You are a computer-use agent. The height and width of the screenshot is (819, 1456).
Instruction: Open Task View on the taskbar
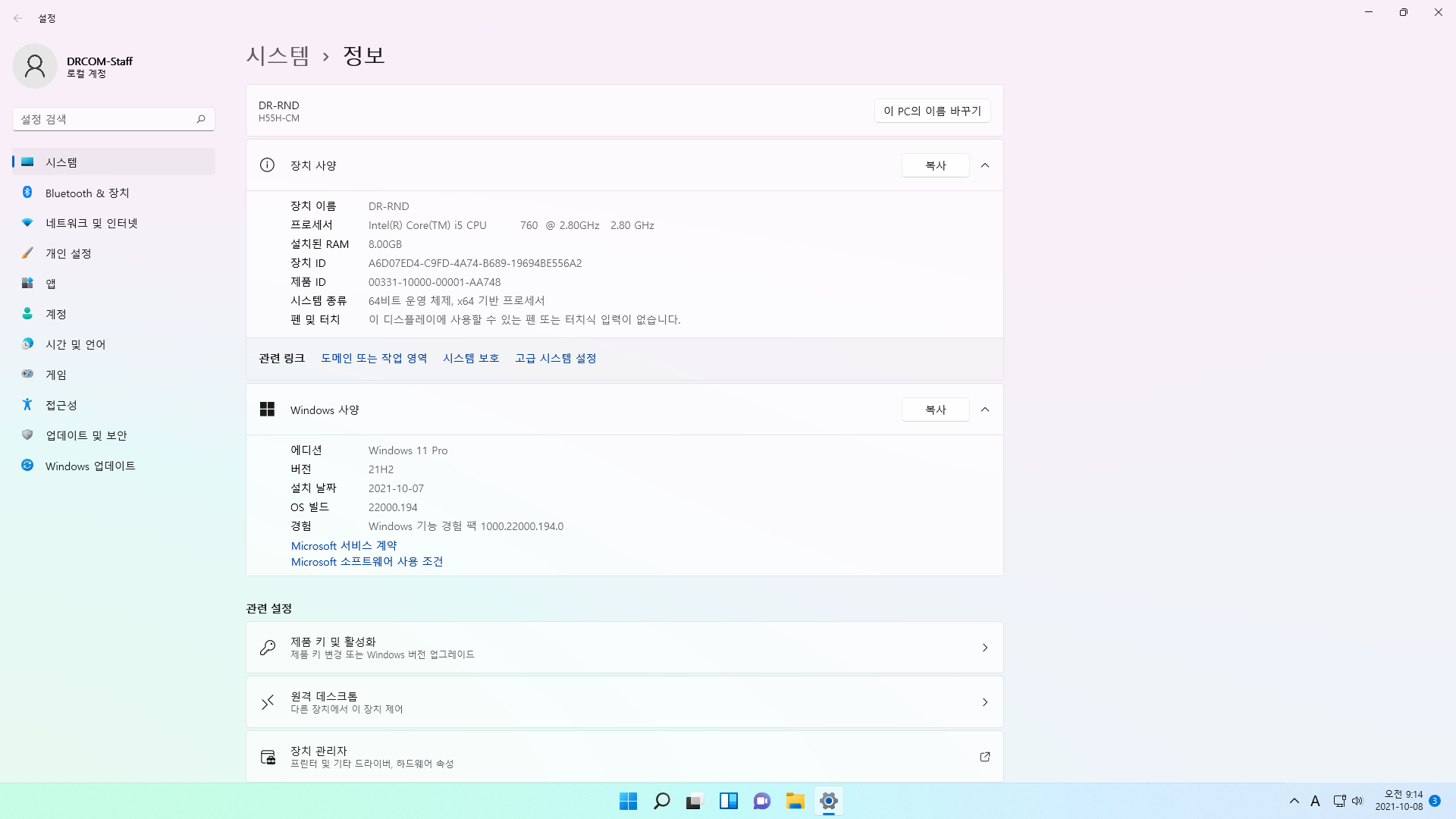pyautogui.click(x=695, y=801)
